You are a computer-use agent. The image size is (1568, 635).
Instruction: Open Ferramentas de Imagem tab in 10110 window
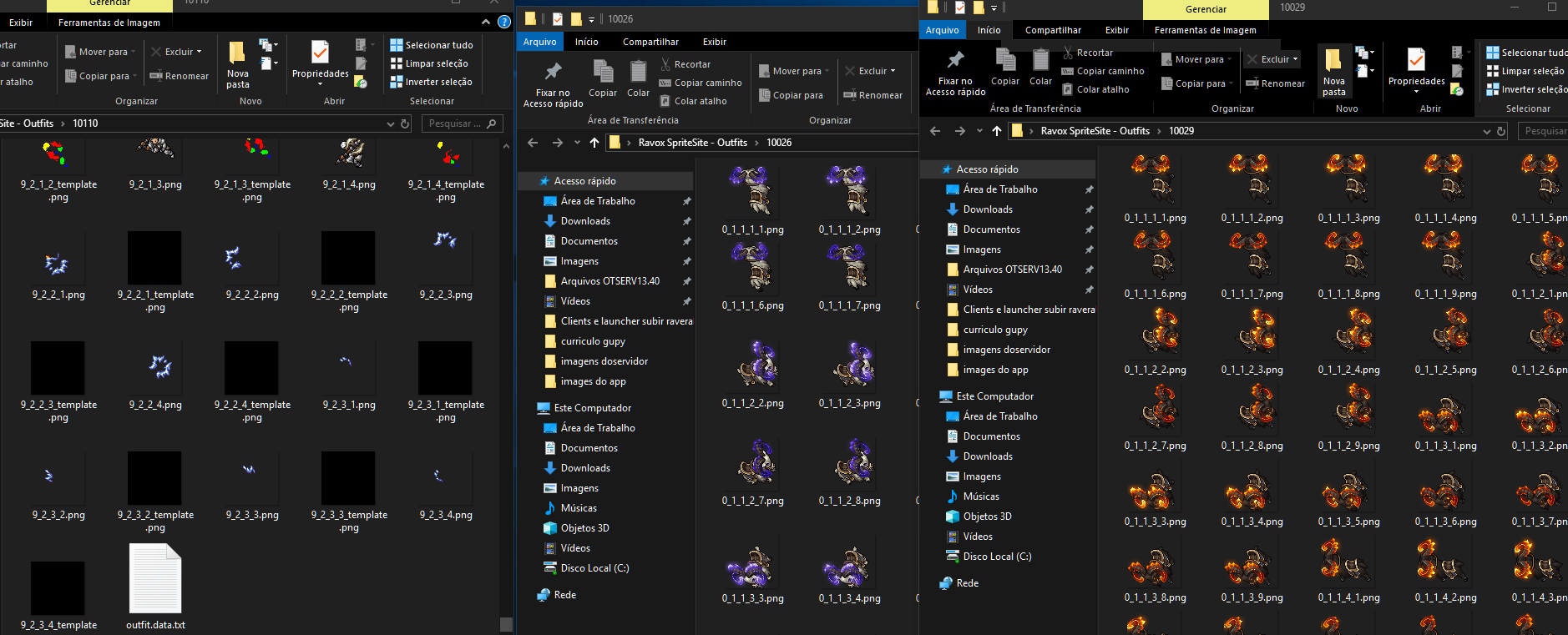[x=109, y=23]
